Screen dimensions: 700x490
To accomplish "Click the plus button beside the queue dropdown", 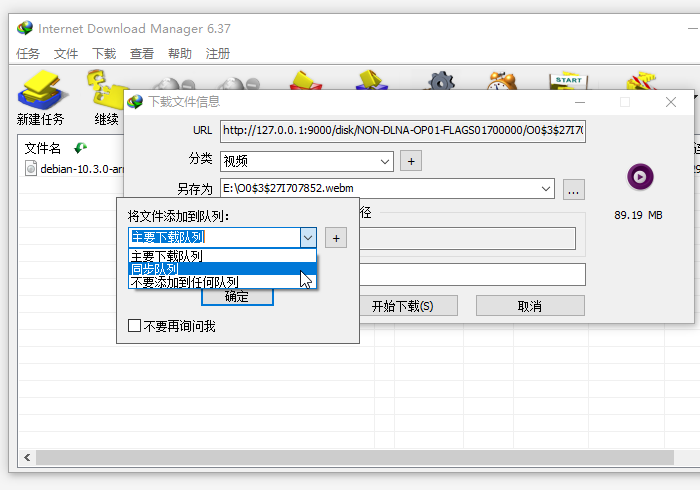I will [336, 238].
